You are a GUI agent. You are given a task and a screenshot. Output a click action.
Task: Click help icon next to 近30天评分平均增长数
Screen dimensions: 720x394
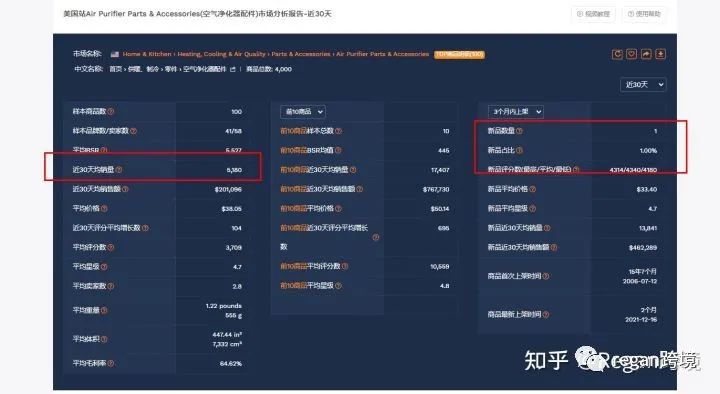click(x=145, y=228)
